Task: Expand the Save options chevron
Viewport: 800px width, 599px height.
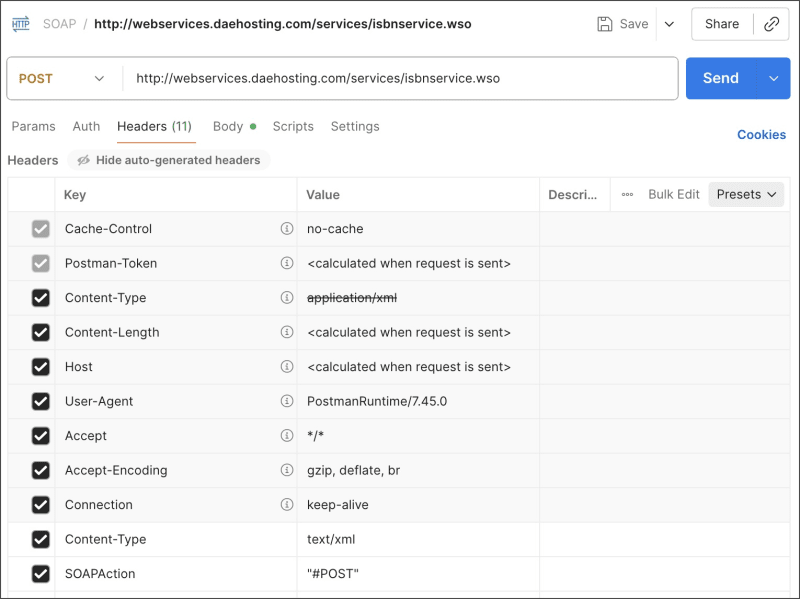Action: pos(669,24)
